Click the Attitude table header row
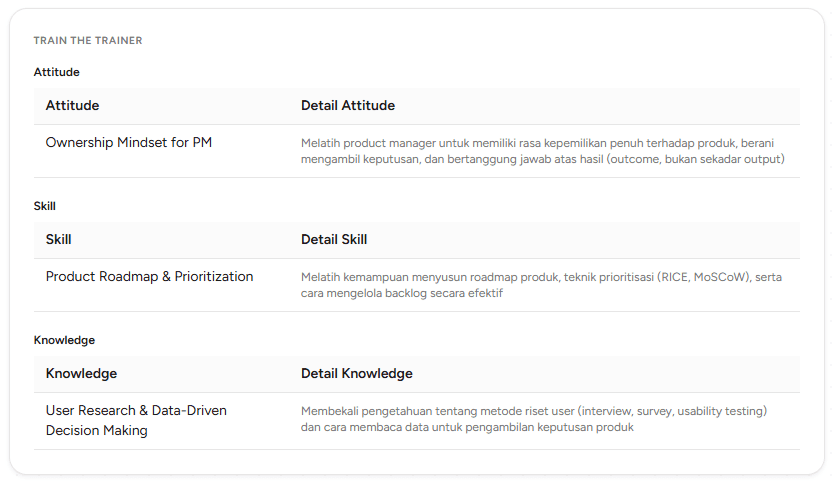834x489 pixels. [417, 106]
